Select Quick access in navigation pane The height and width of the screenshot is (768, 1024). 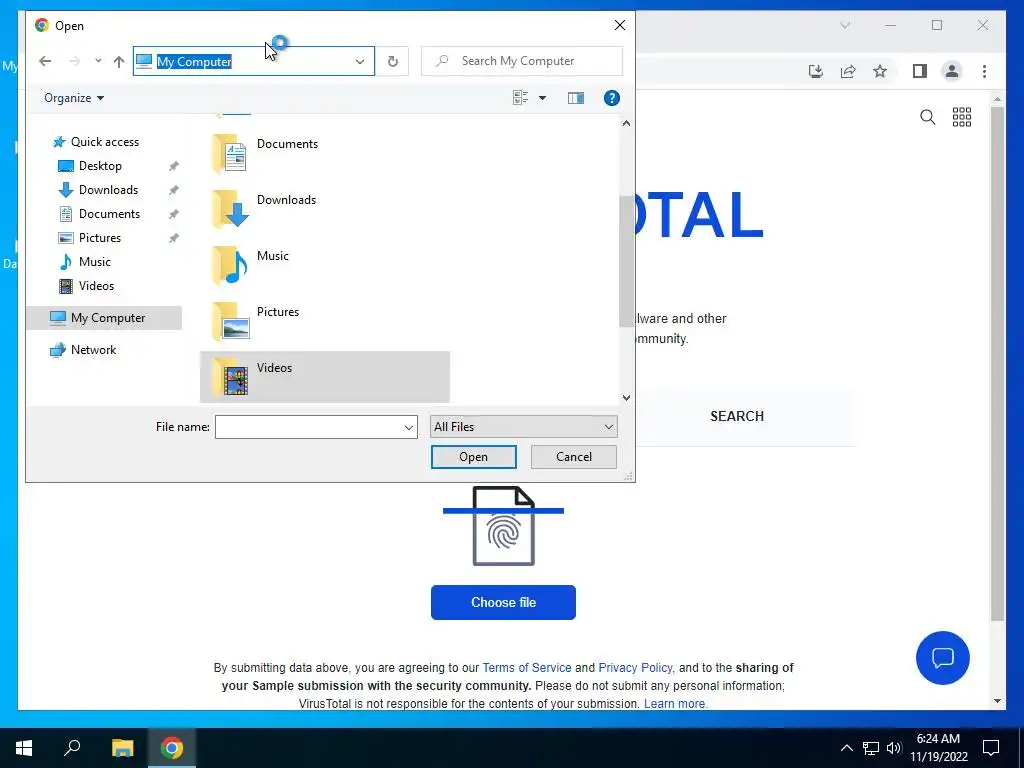tap(104, 142)
